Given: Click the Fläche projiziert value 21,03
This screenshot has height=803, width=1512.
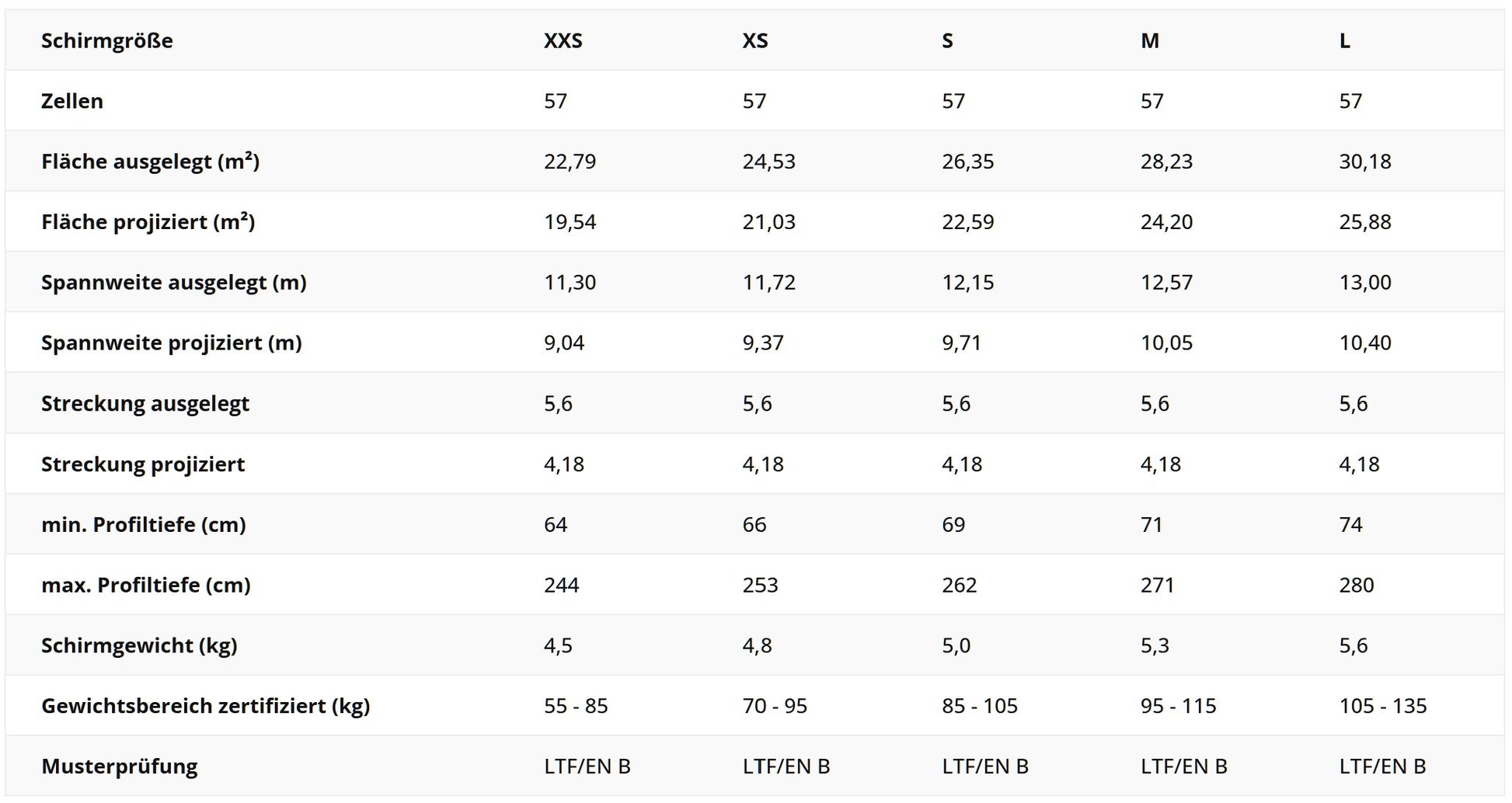Looking at the screenshot, I should point(769,222).
